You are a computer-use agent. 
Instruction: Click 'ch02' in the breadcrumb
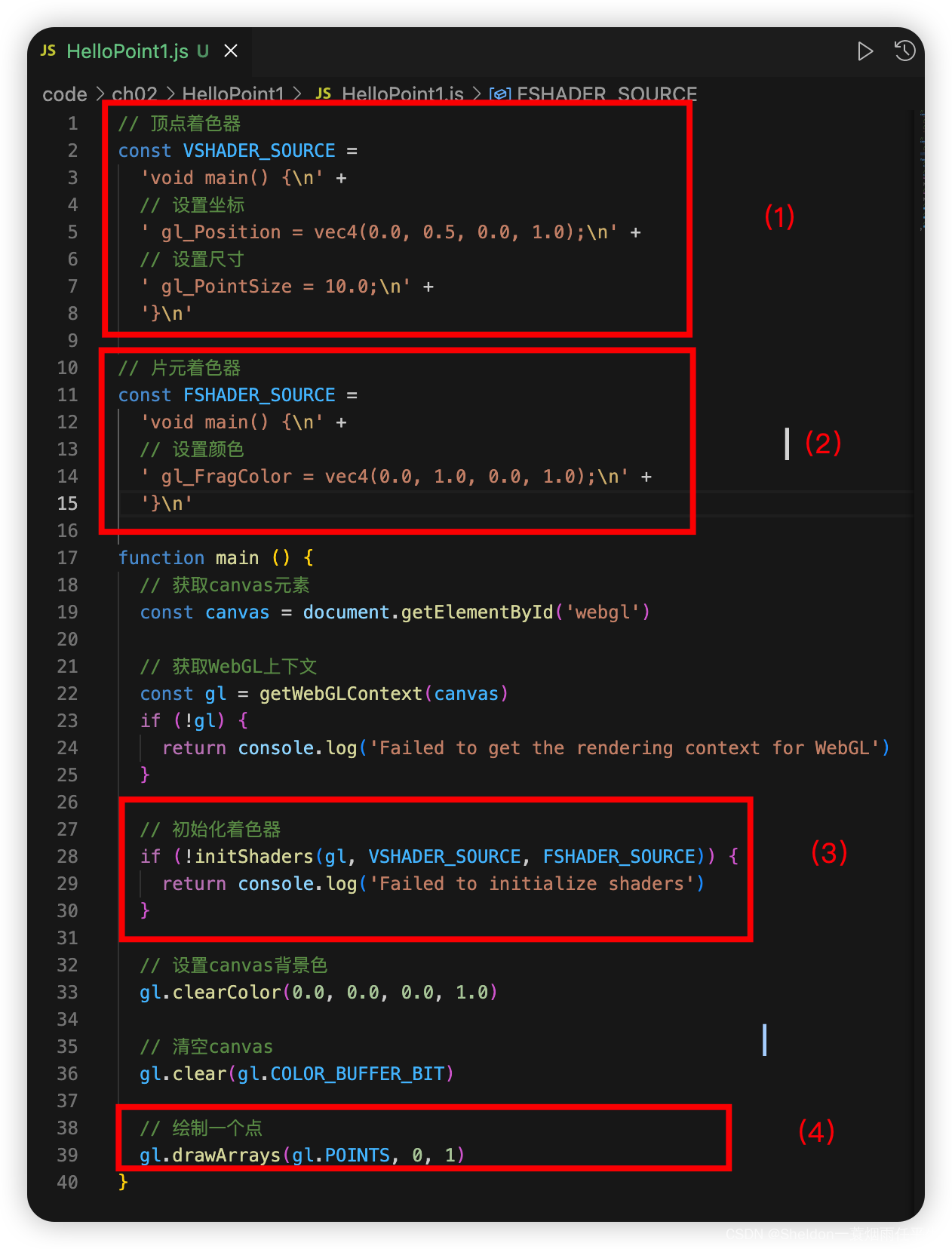(134, 94)
